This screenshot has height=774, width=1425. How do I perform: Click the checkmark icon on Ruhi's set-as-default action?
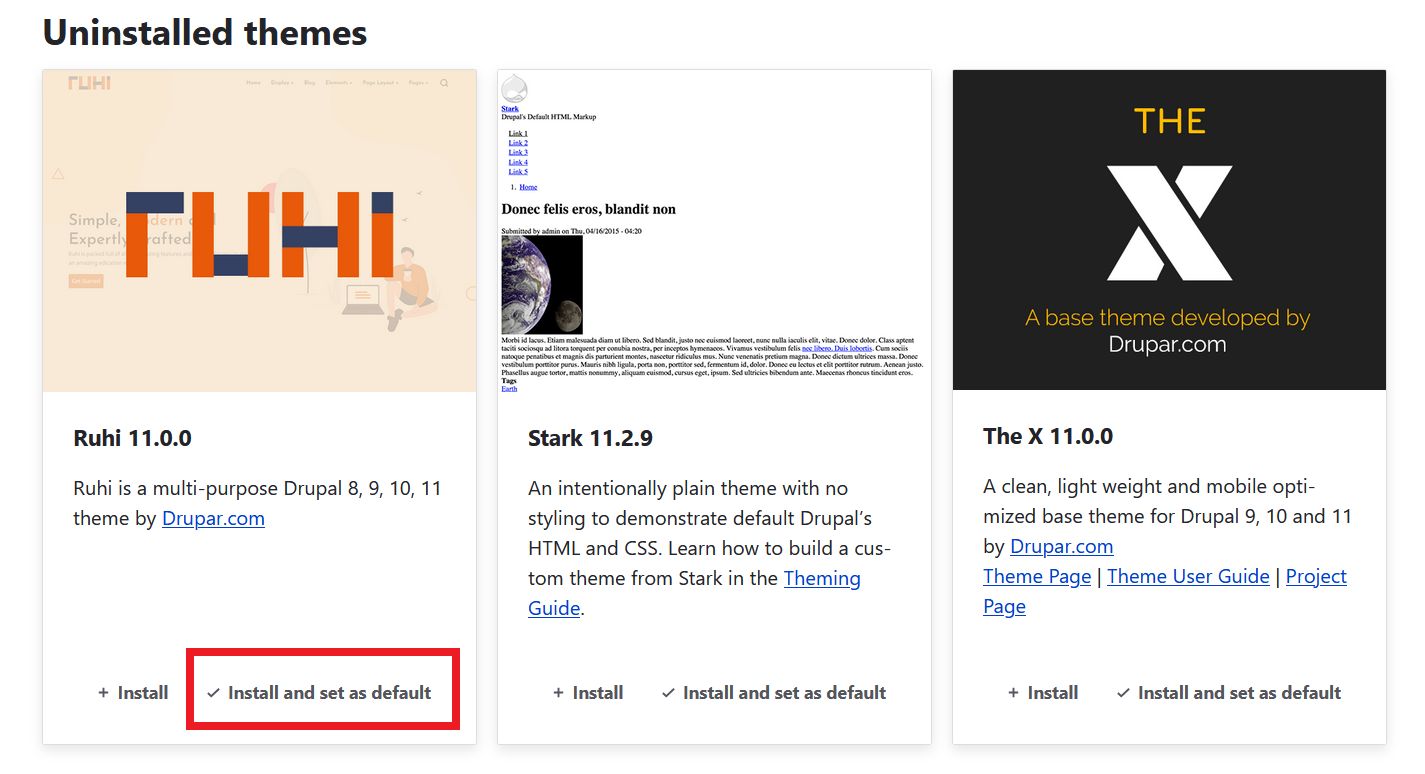213,692
